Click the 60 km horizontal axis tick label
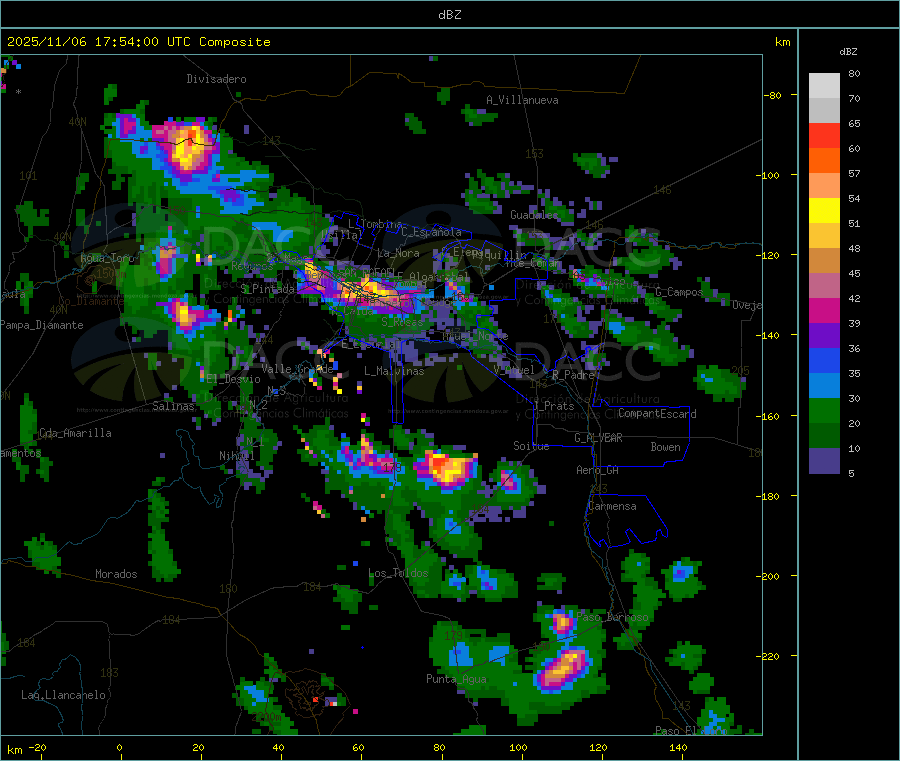Screen dimensions: 900x761 [358, 748]
